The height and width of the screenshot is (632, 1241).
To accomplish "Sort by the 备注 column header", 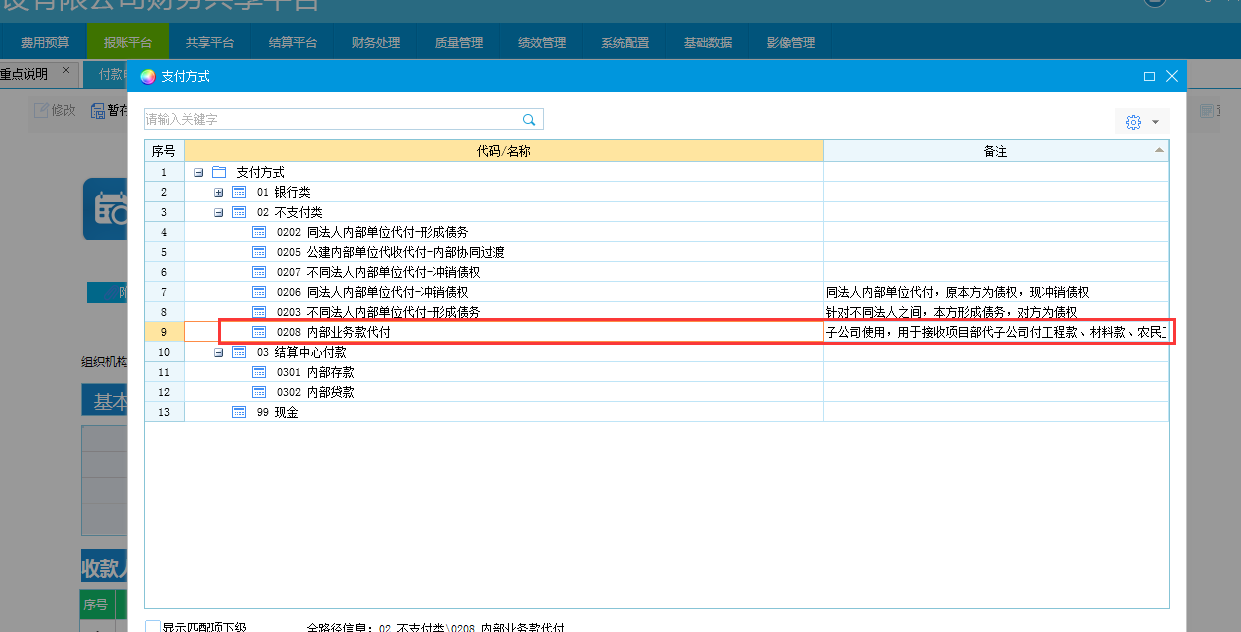I will pos(994,151).
